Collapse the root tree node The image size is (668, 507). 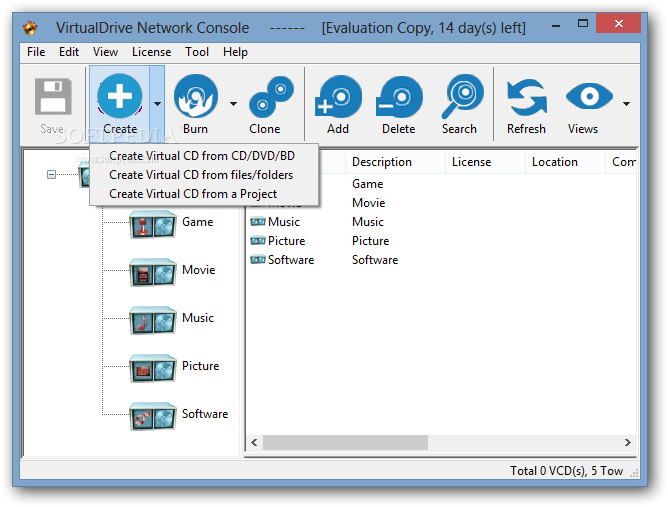pos(51,174)
